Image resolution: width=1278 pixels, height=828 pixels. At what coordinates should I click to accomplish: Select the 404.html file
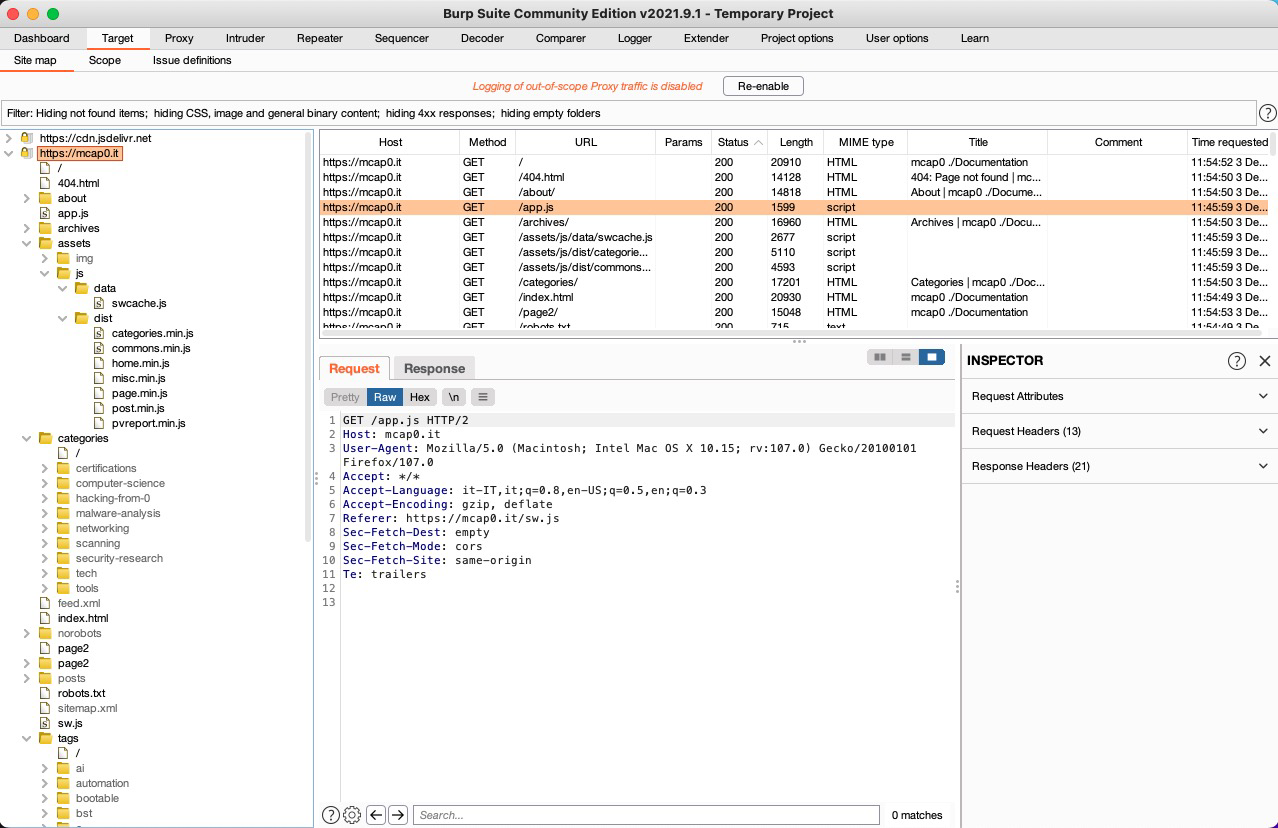(x=78, y=183)
